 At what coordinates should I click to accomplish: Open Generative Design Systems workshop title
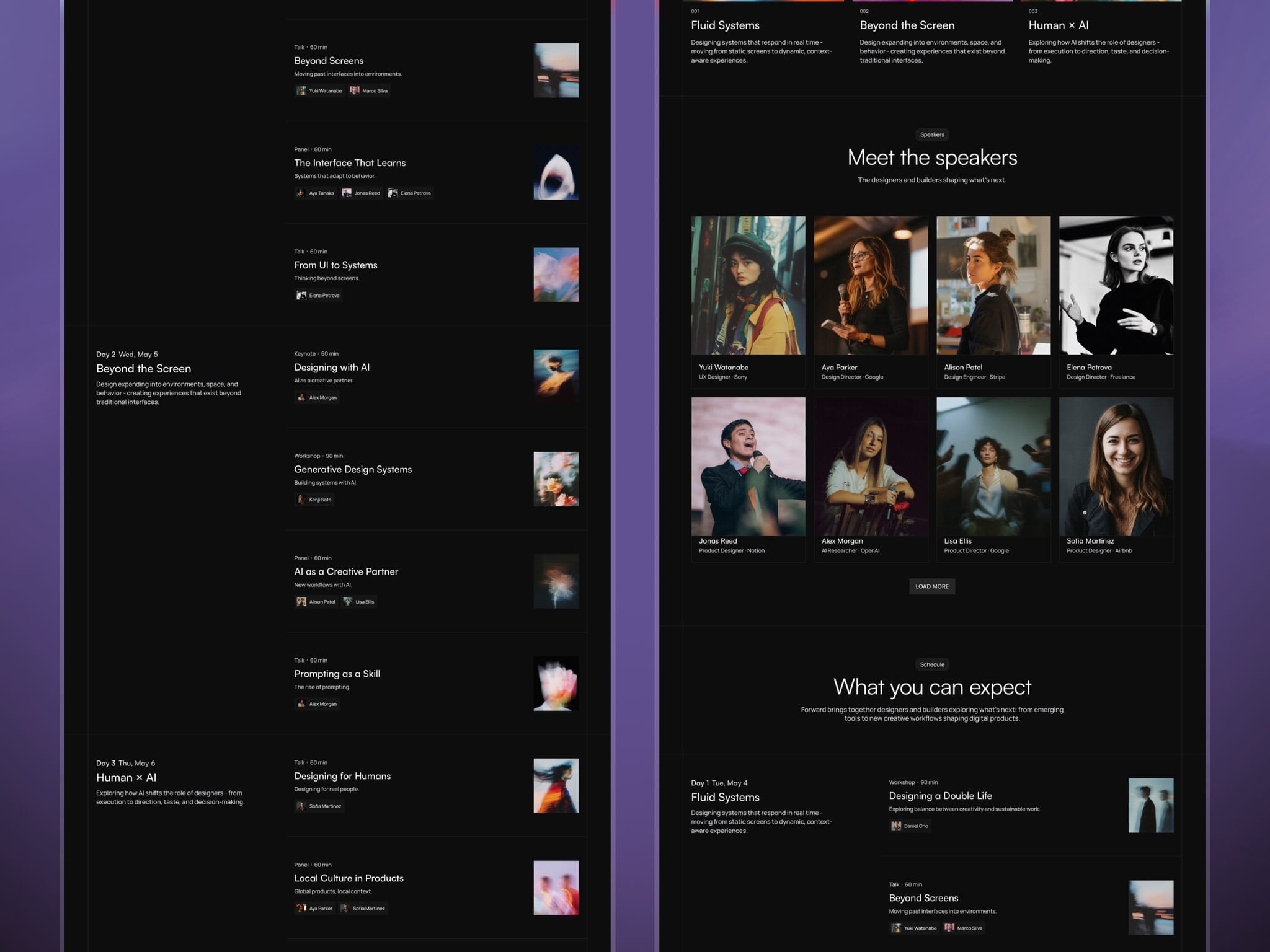(x=353, y=470)
